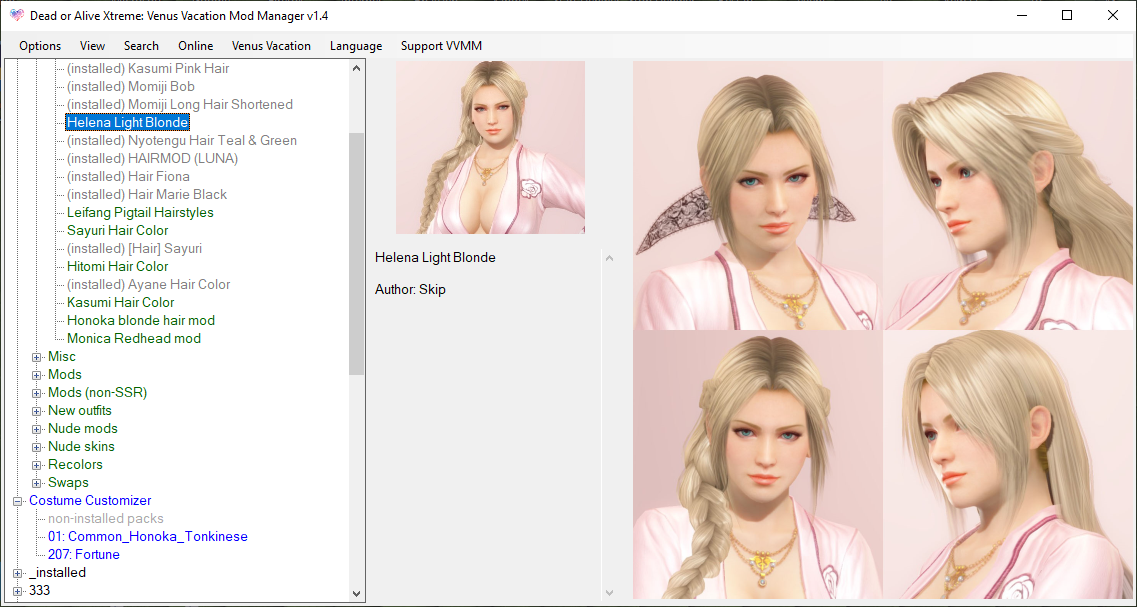1137x607 pixels.
Task: Click description panel scroll-up arrow
Action: pos(609,258)
